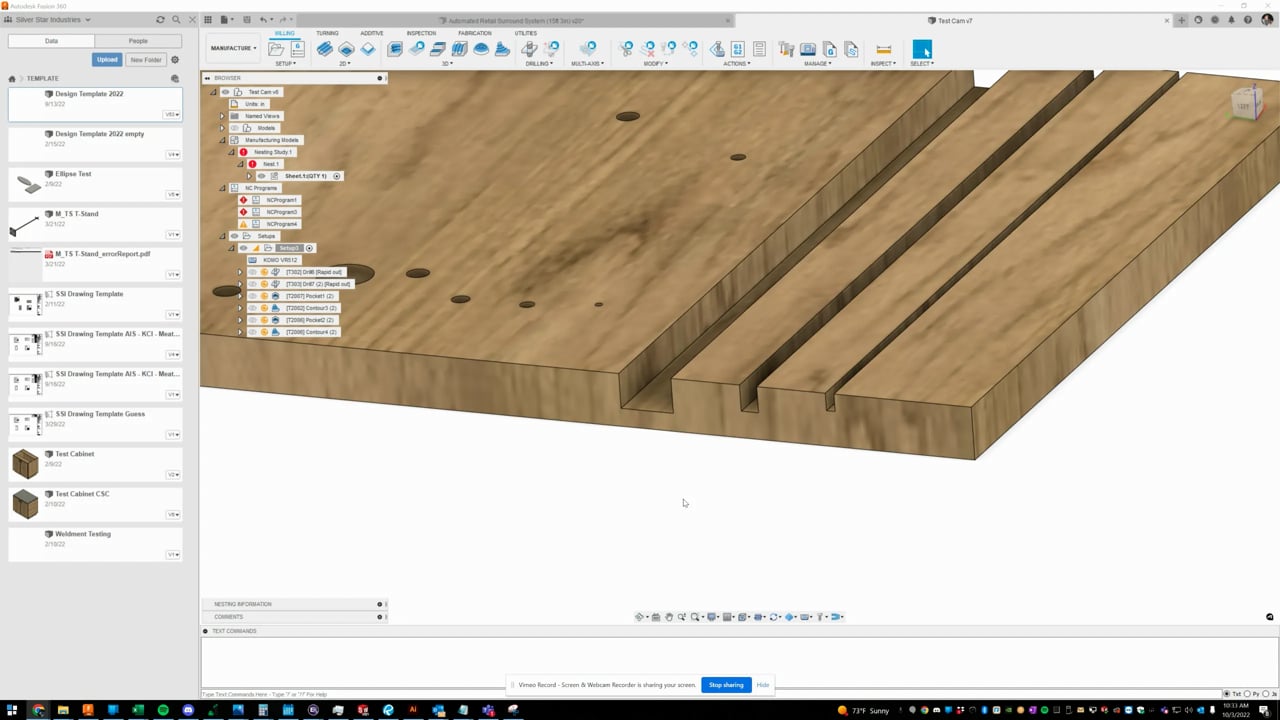Image resolution: width=1280 pixels, height=720 pixels.
Task: Toggle visibility of Test Cam v6
Action: pyautogui.click(x=225, y=92)
